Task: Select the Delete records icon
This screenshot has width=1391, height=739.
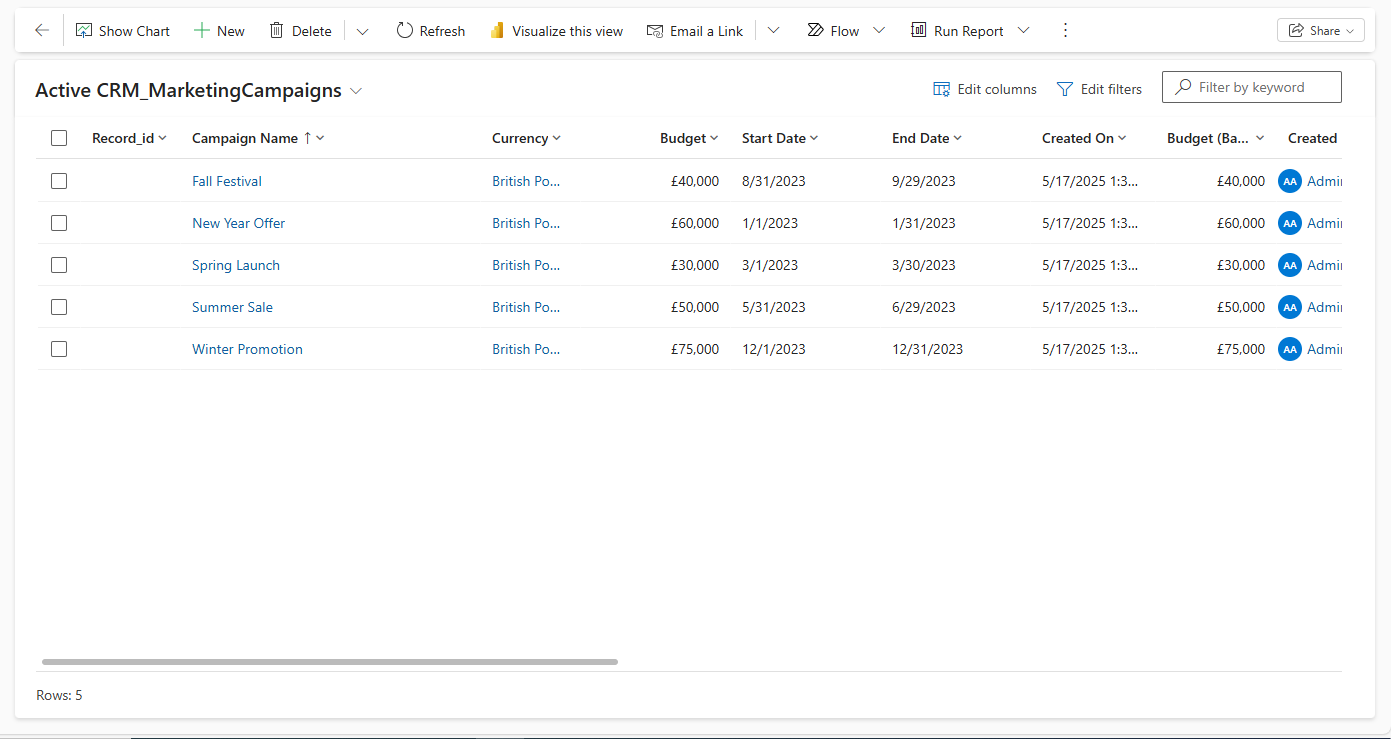Action: 276,30
